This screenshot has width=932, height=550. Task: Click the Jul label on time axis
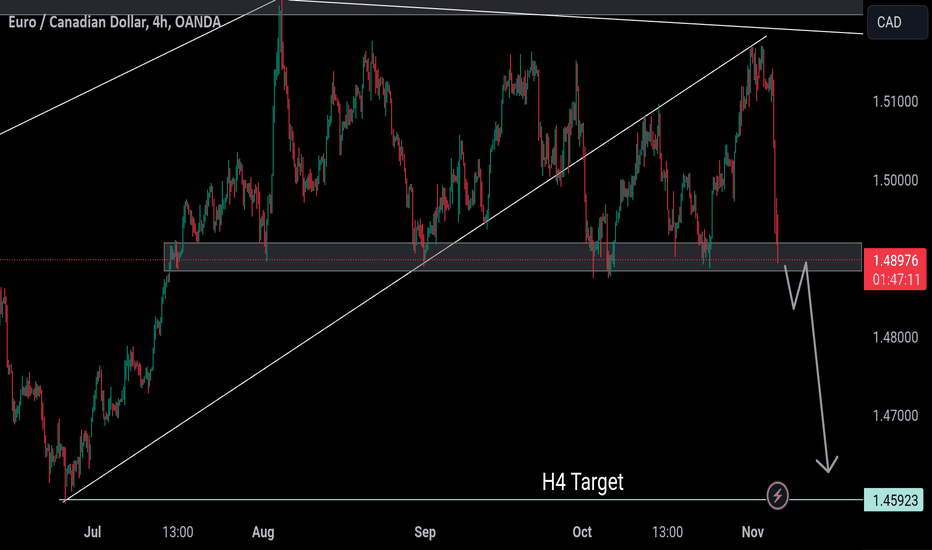point(92,532)
